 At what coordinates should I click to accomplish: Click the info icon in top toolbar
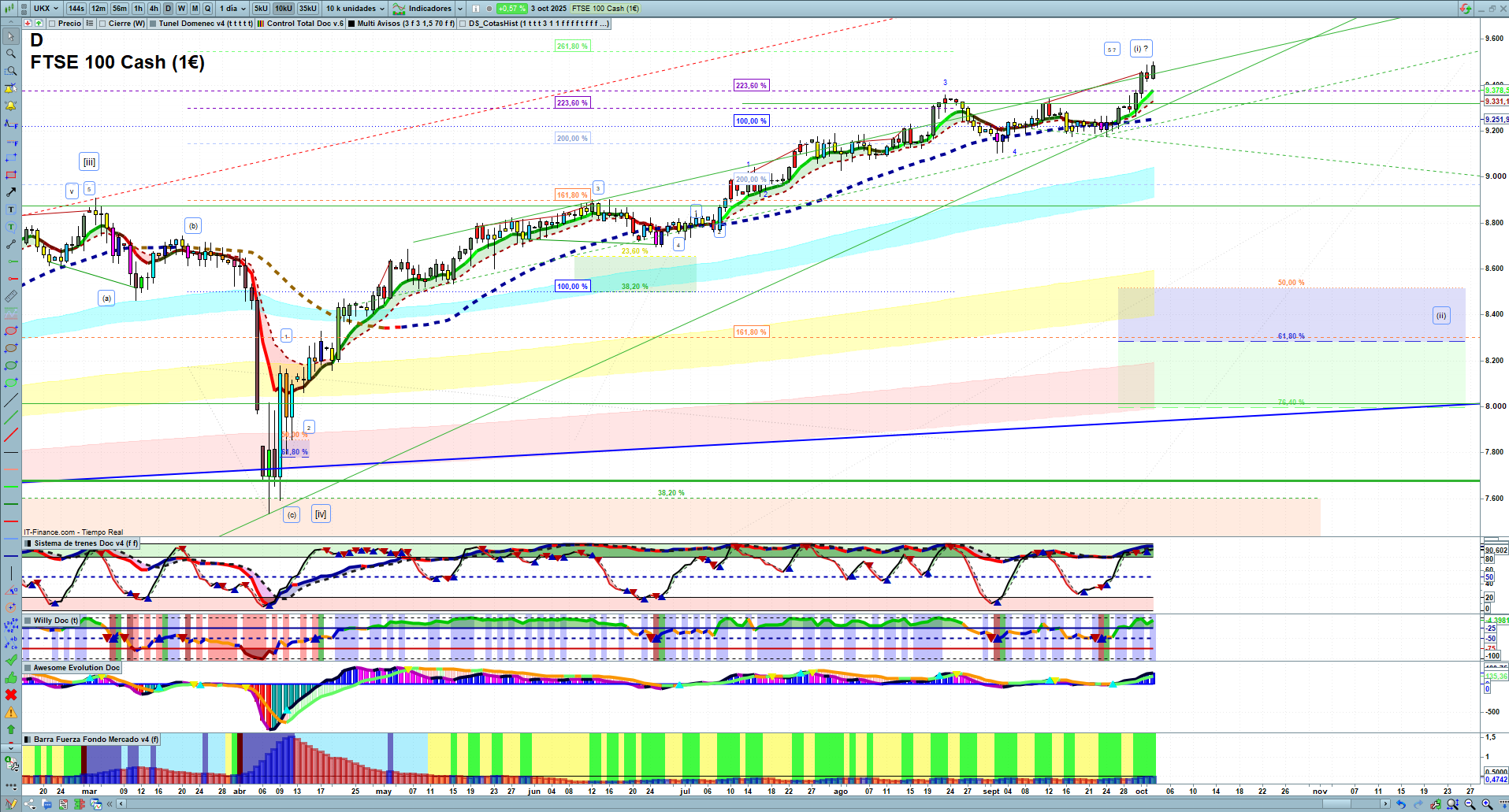pos(476,9)
